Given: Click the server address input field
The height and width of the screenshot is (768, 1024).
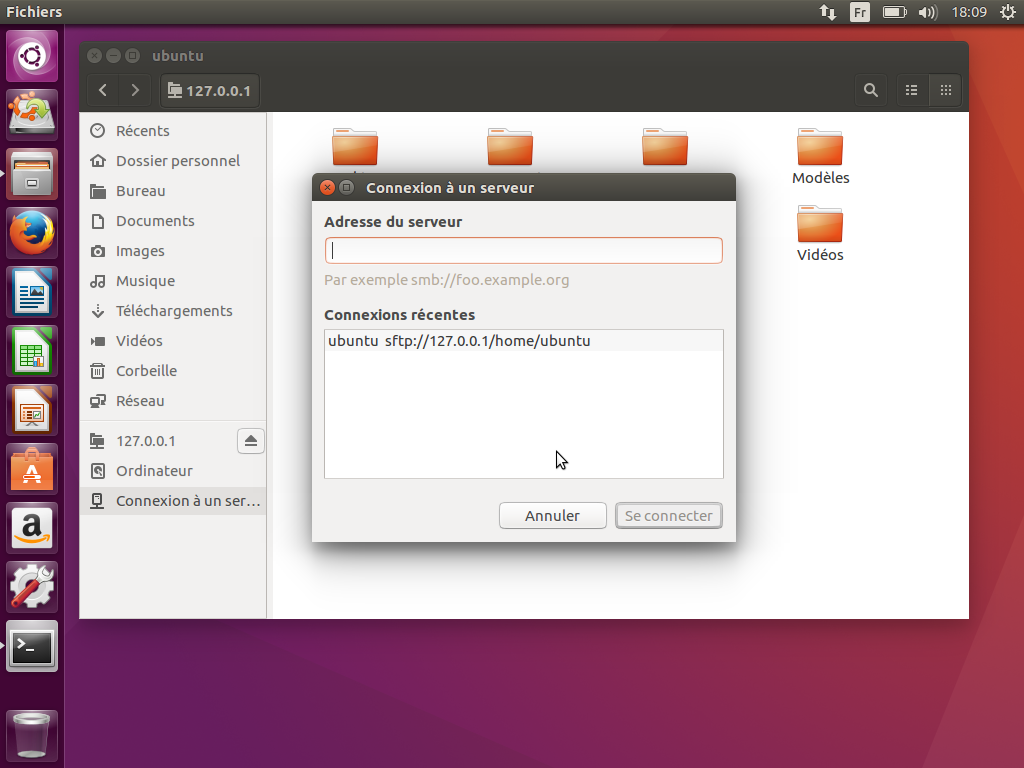Looking at the screenshot, I should point(523,250).
